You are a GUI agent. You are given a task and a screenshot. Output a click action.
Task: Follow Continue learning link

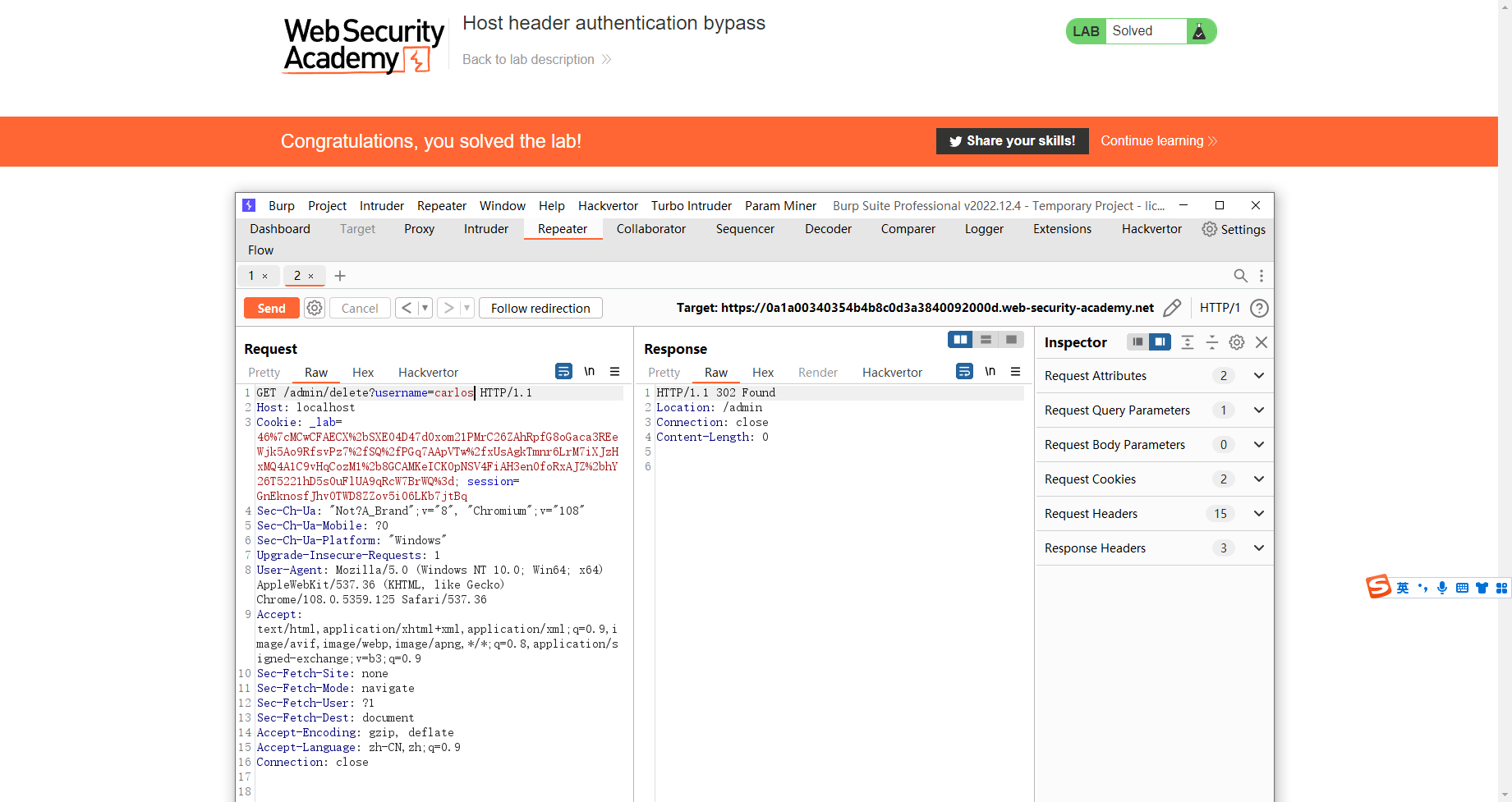(x=1159, y=141)
